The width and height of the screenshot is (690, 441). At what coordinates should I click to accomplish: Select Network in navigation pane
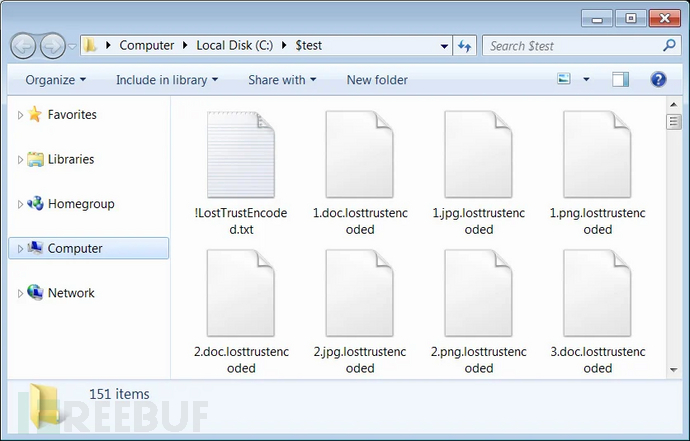(x=71, y=293)
